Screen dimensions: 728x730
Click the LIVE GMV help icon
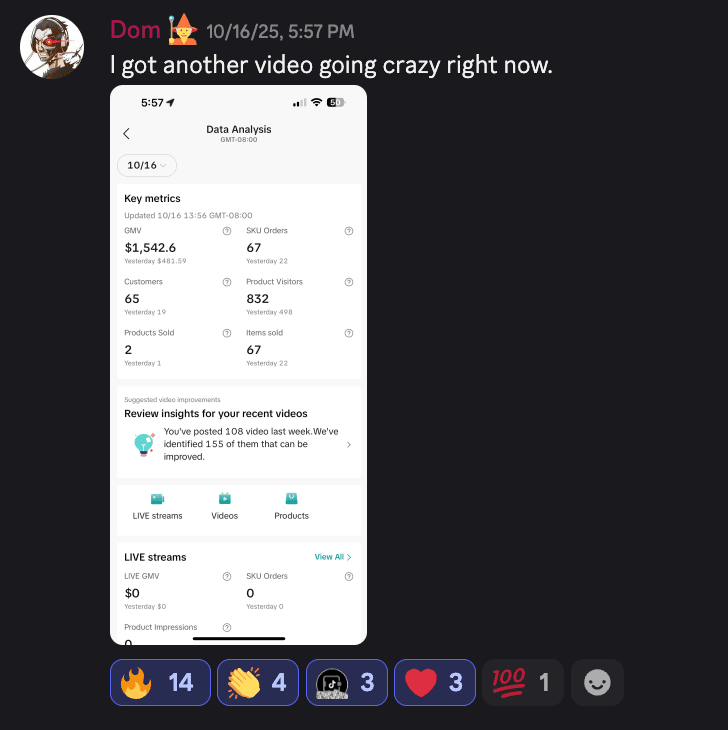click(227, 577)
